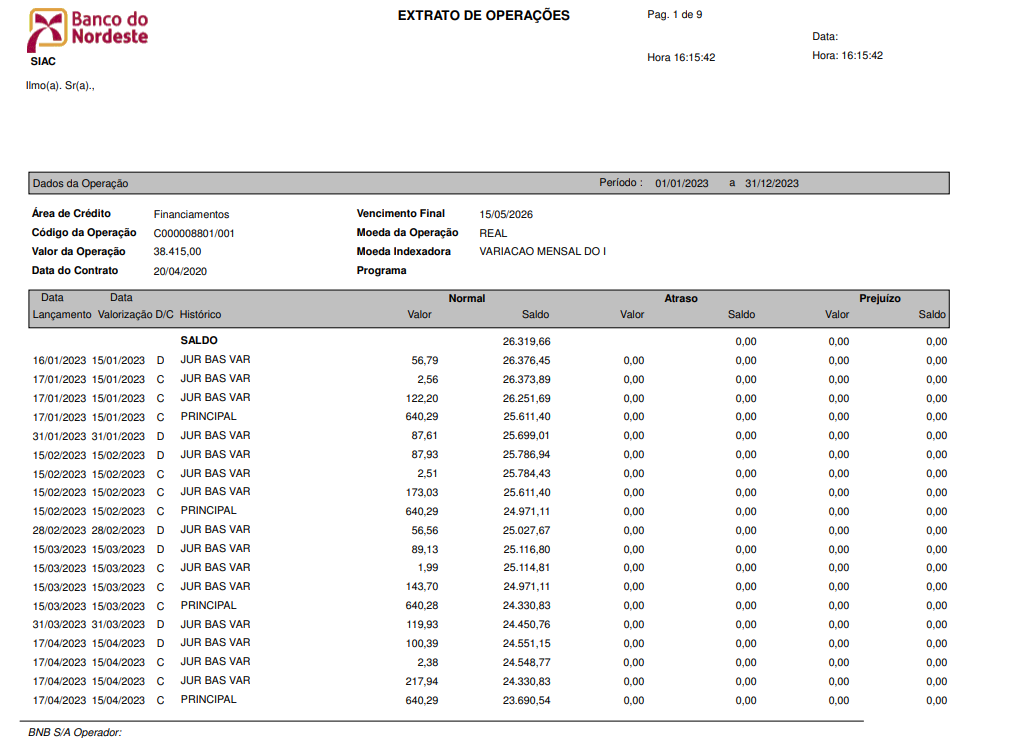Click the 'Data Contrato' date 20/04/2020
The image size is (1018, 738).
click(x=180, y=271)
